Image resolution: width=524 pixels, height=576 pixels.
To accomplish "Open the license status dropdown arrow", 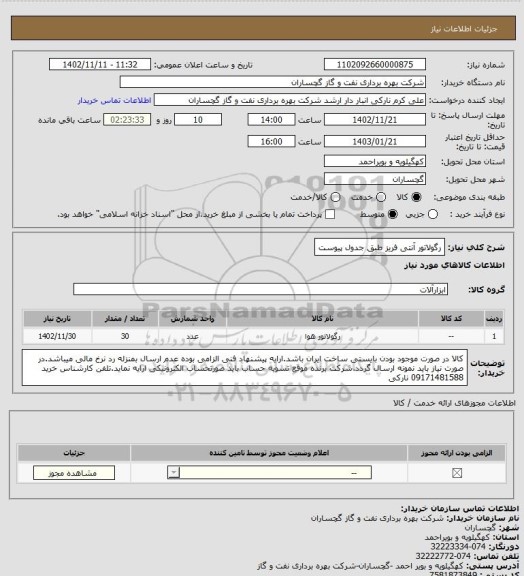I will tap(173, 472).
